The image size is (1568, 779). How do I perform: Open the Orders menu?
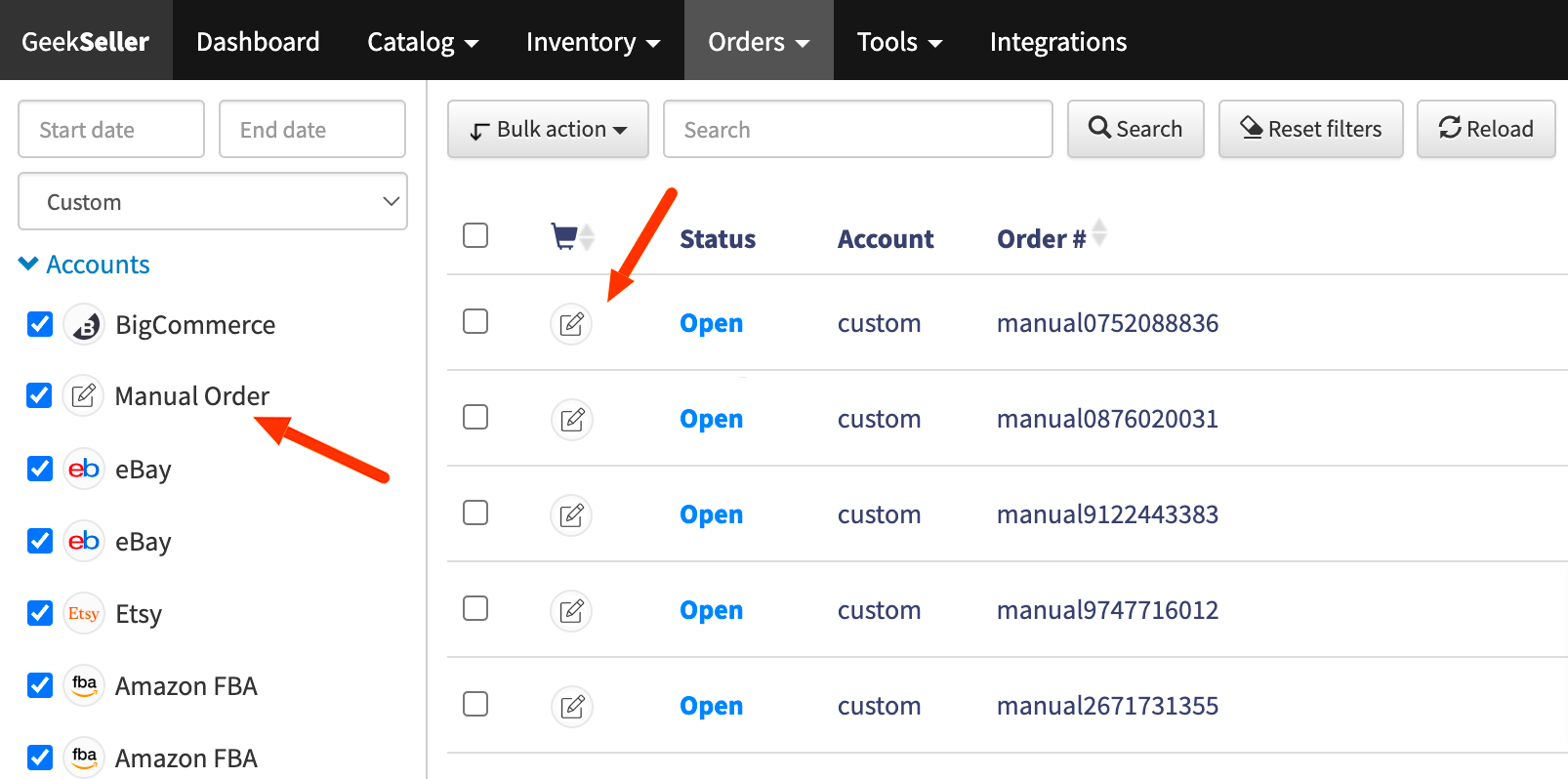click(759, 41)
